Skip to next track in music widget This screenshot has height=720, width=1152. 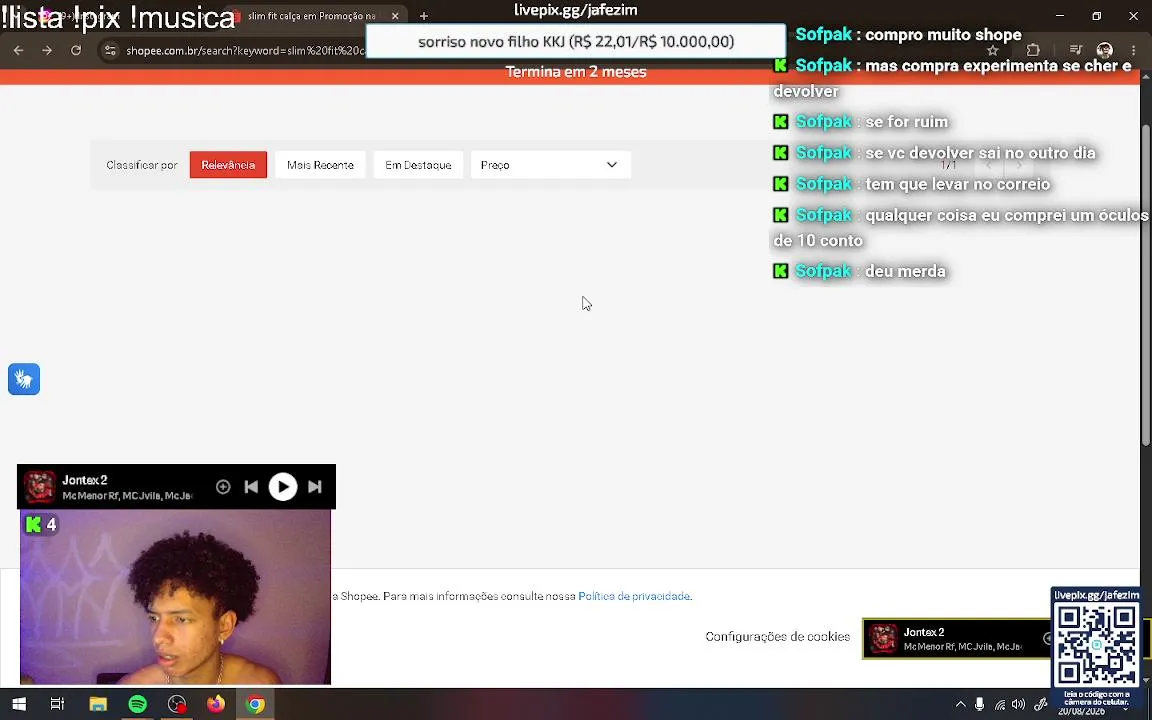[x=314, y=486]
